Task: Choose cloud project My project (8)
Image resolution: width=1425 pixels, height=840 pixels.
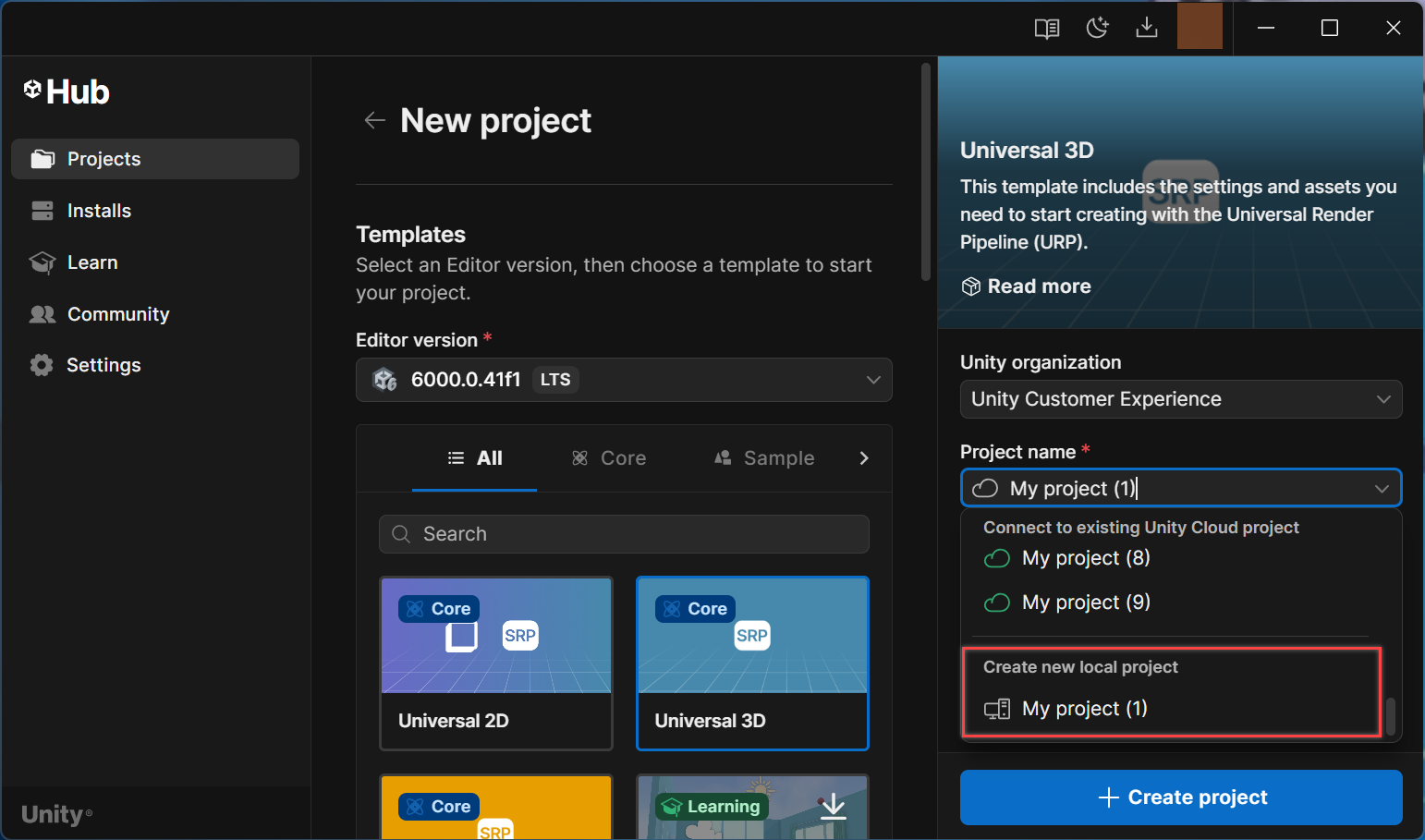Action: [1085, 558]
